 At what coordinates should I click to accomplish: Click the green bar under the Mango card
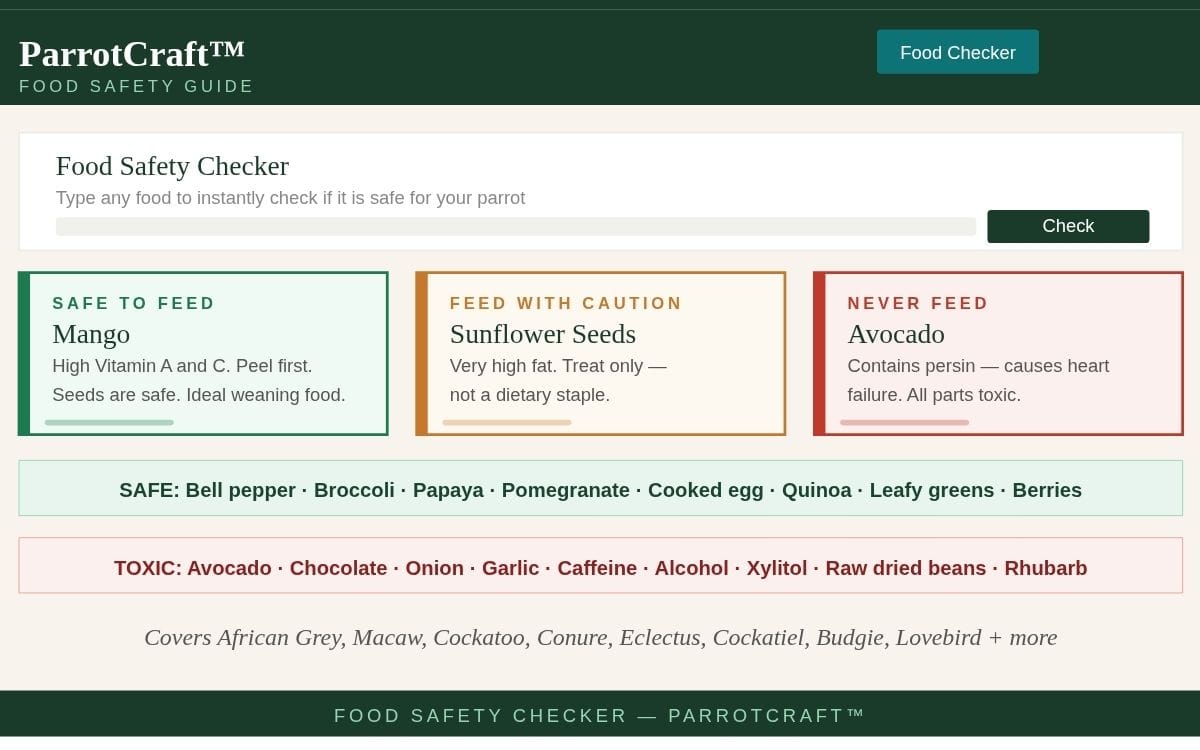[x=109, y=423]
